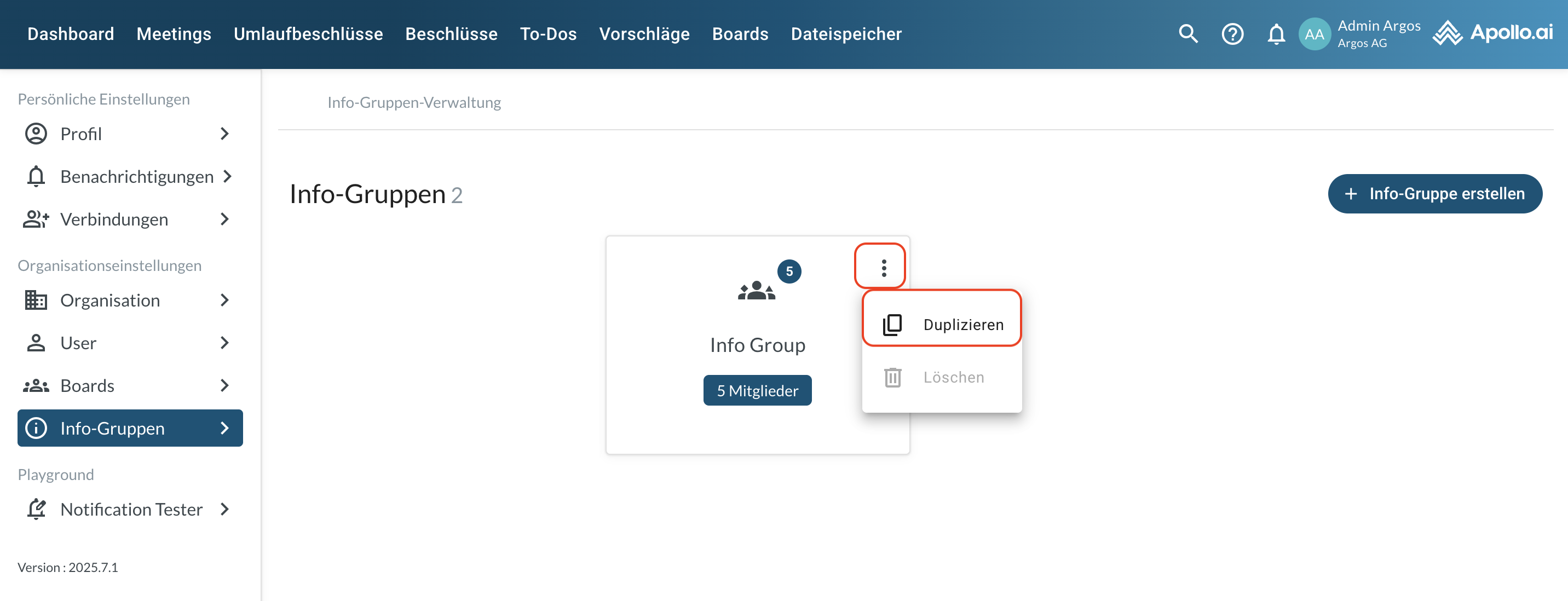The width and height of the screenshot is (1568, 601).
Task: Open the Info Group three-dot menu
Action: [x=883, y=268]
